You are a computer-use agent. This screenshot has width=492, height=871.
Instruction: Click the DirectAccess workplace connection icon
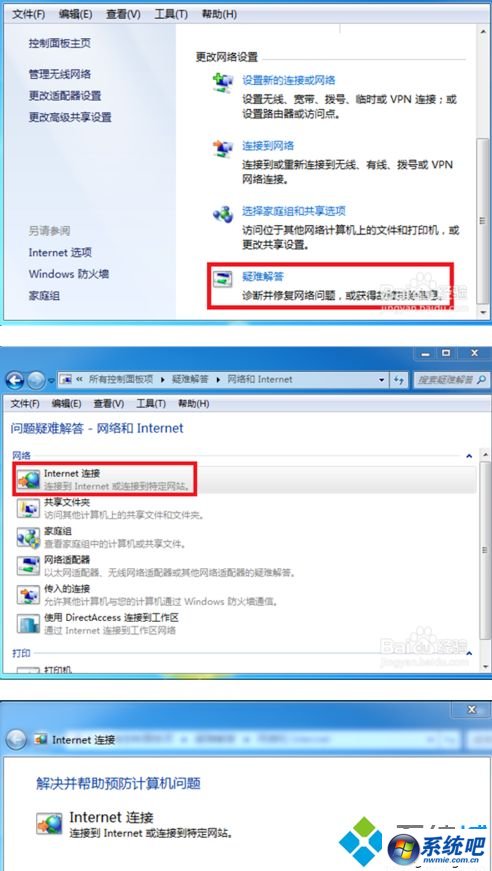(x=28, y=624)
